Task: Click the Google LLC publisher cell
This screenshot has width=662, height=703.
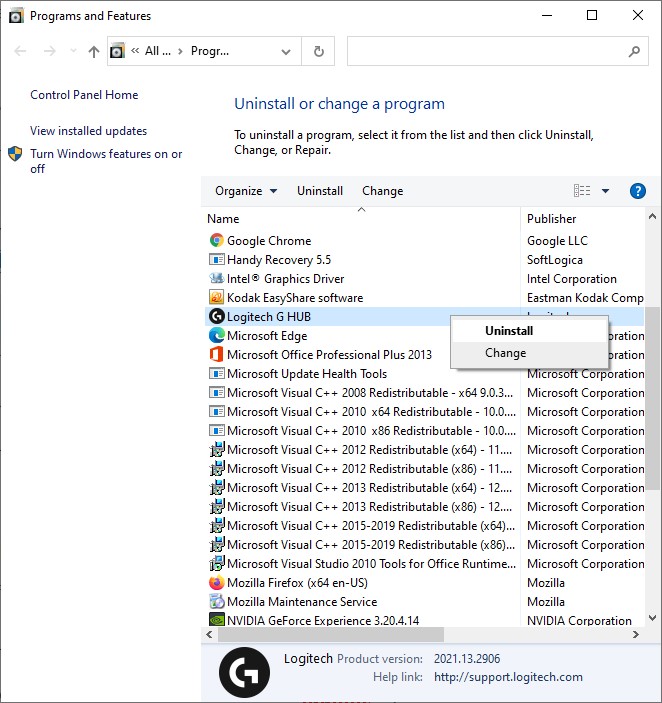Action: 557,241
